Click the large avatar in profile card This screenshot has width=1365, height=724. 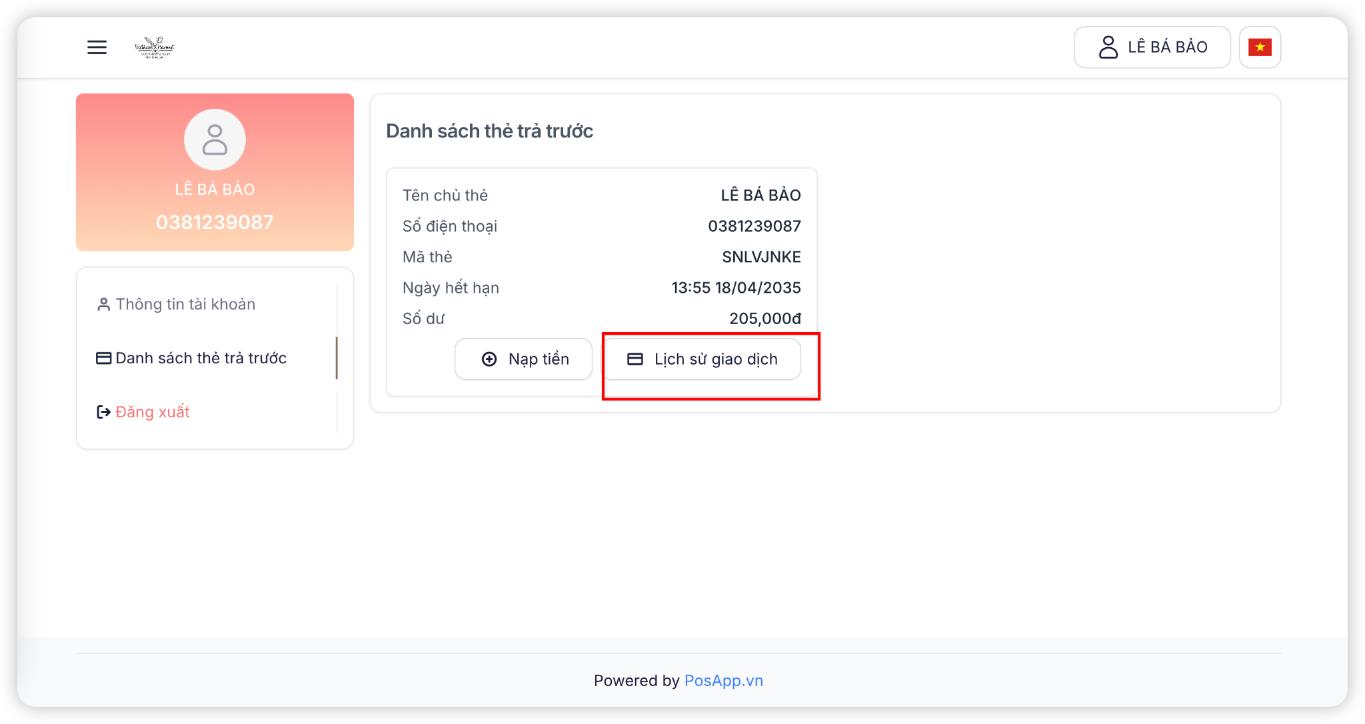(215, 140)
